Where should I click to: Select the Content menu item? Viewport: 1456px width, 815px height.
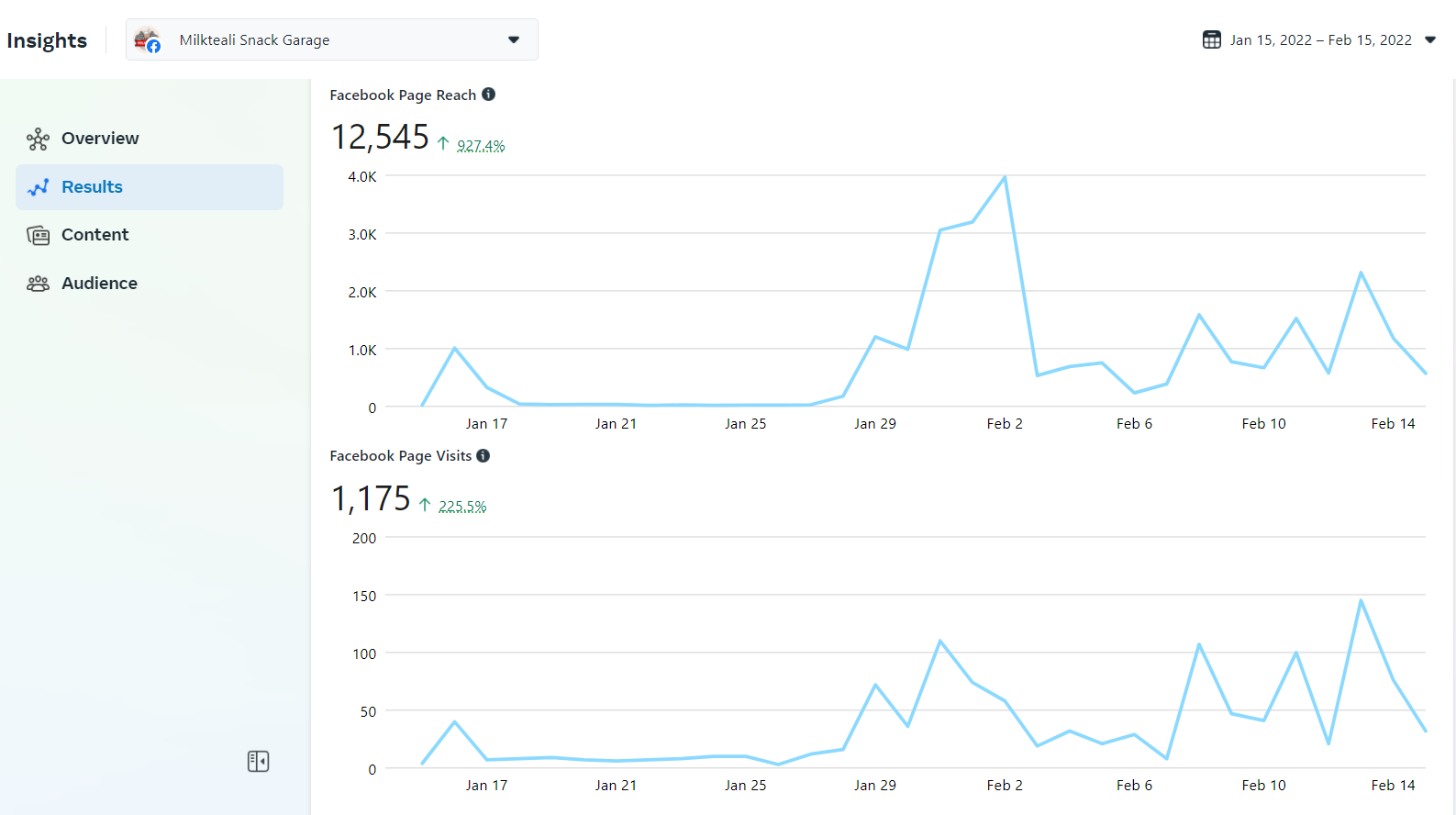95,235
